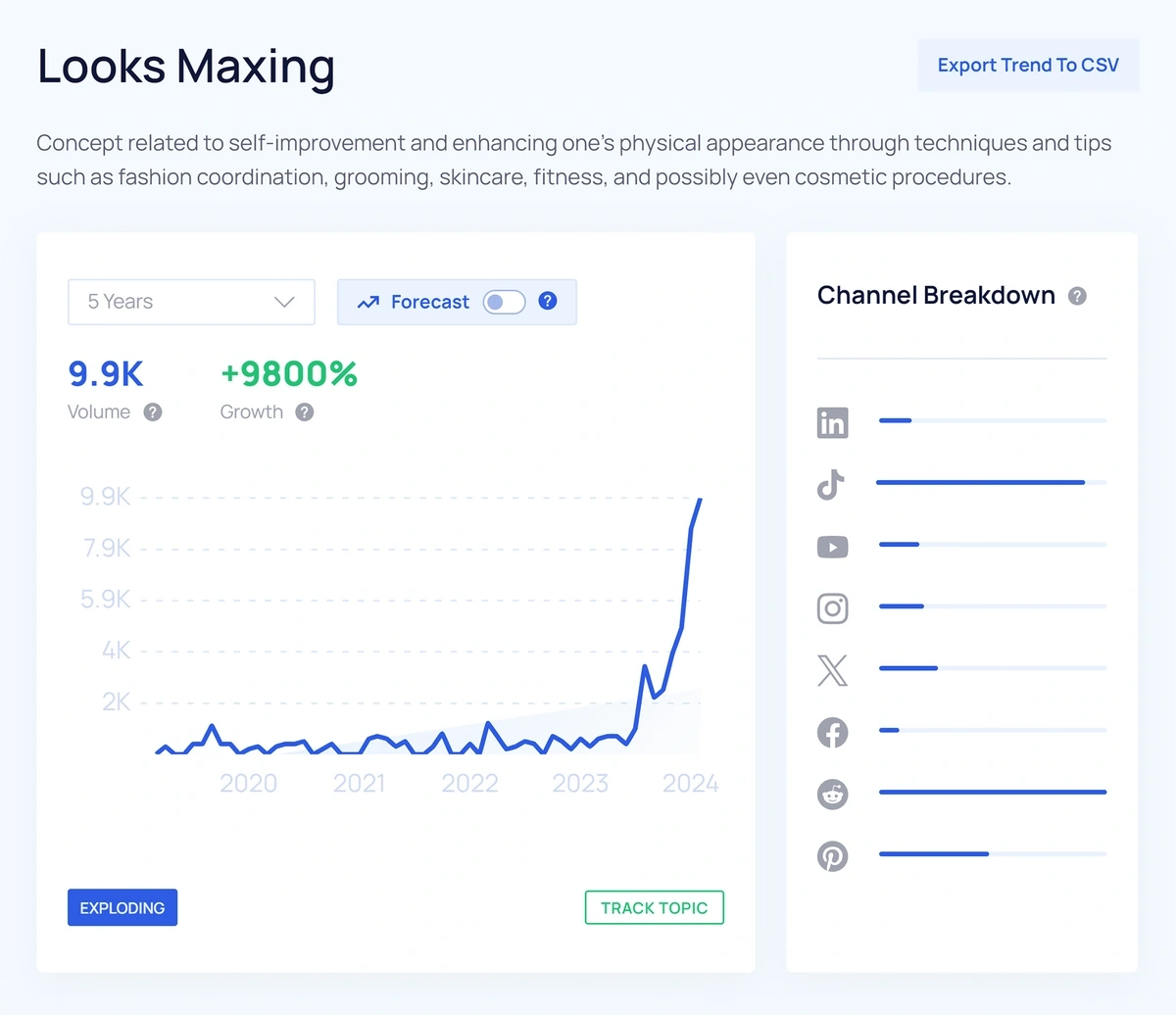This screenshot has height=1015, width=1176.
Task: Enable the Forecast toggle switch
Action: [x=504, y=302]
